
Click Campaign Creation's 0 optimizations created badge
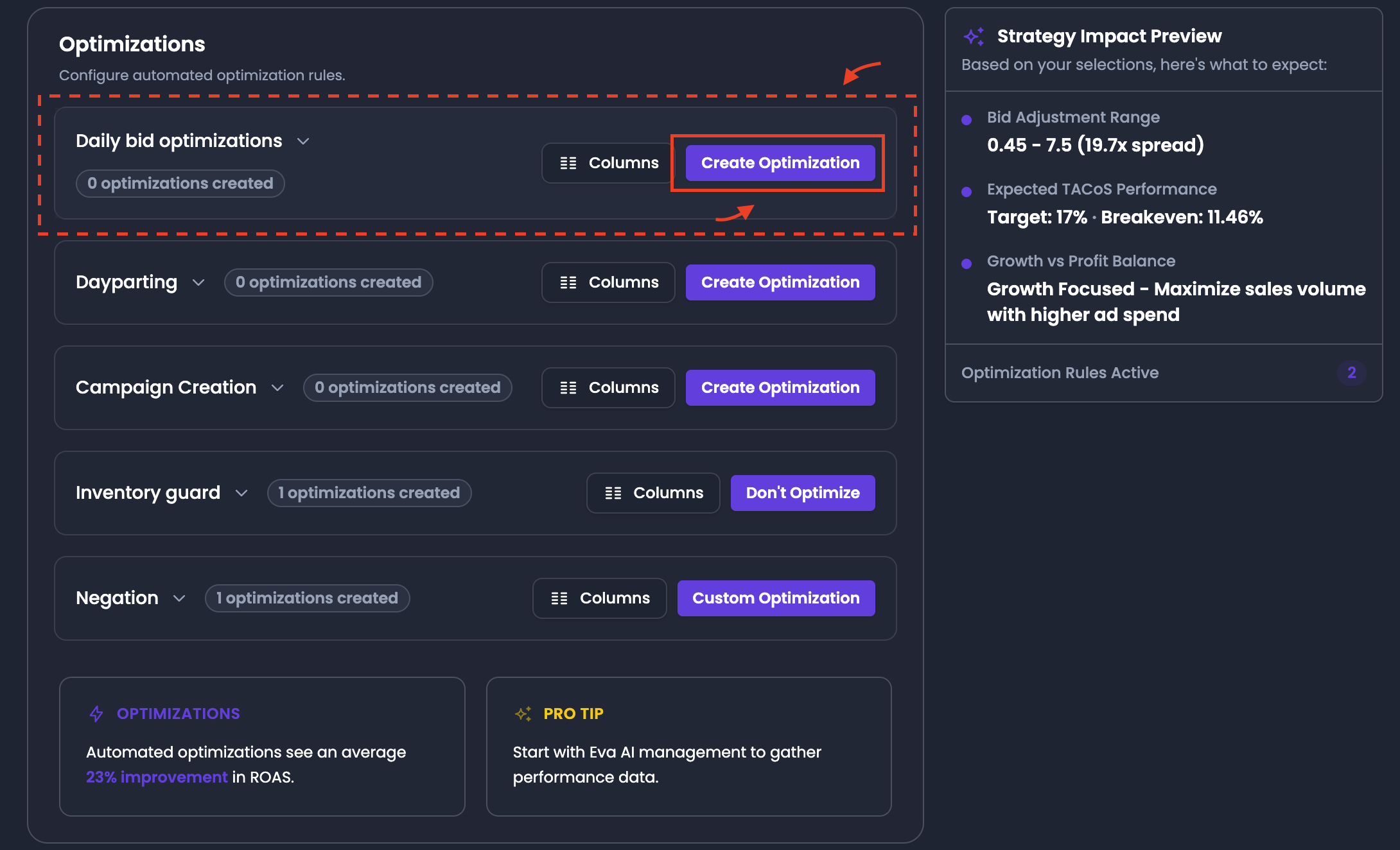(x=408, y=388)
